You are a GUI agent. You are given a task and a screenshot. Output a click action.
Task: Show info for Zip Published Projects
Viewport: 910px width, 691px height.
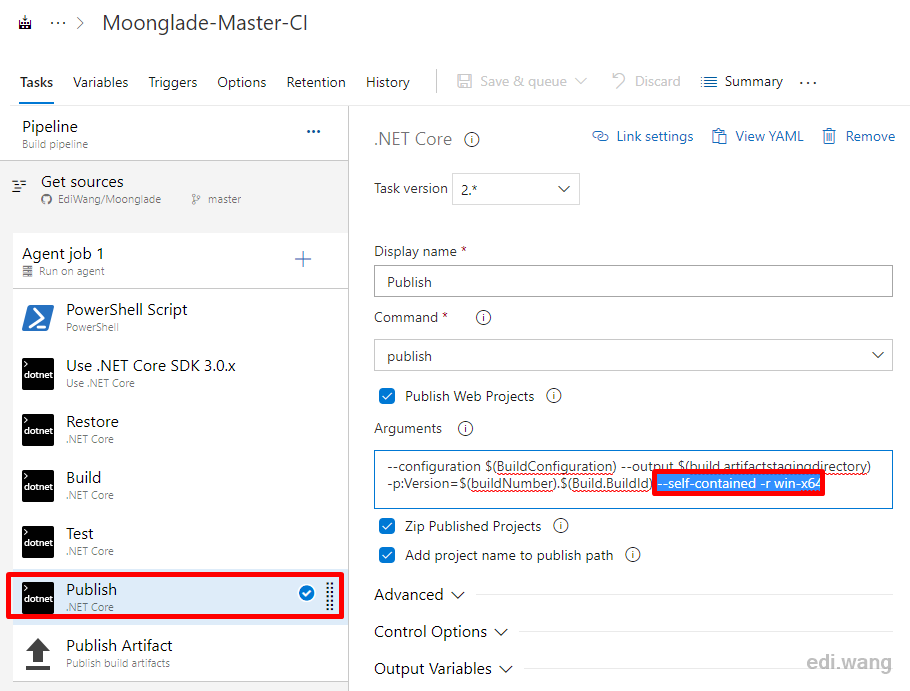[x=561, y=526]
